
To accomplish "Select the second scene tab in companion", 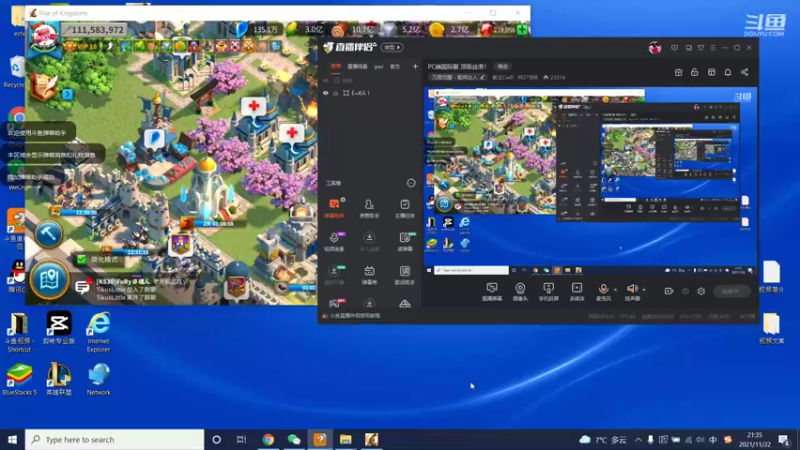I will point(357,66).
